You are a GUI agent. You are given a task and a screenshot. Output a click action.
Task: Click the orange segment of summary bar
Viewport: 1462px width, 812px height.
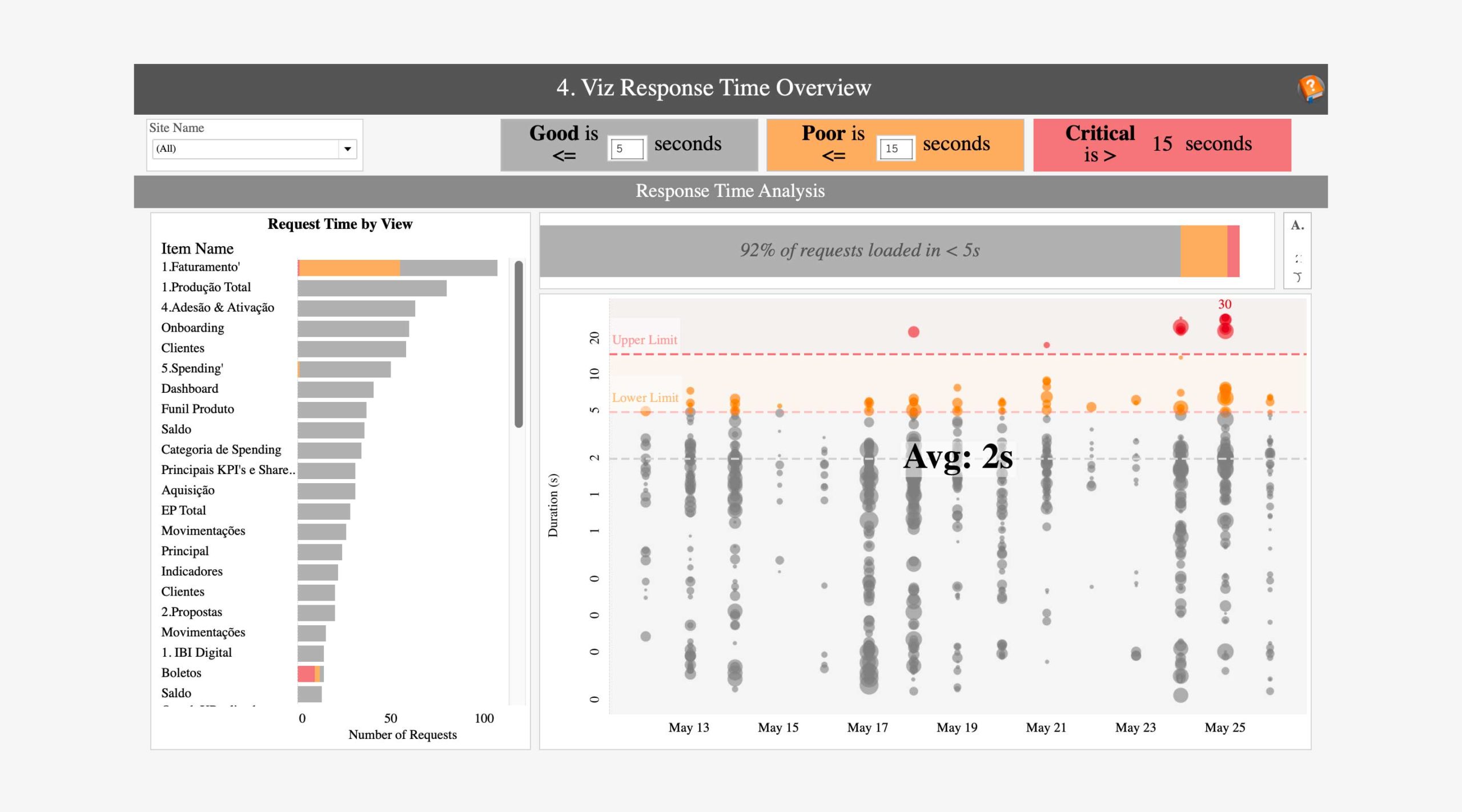coord(1203,251)
